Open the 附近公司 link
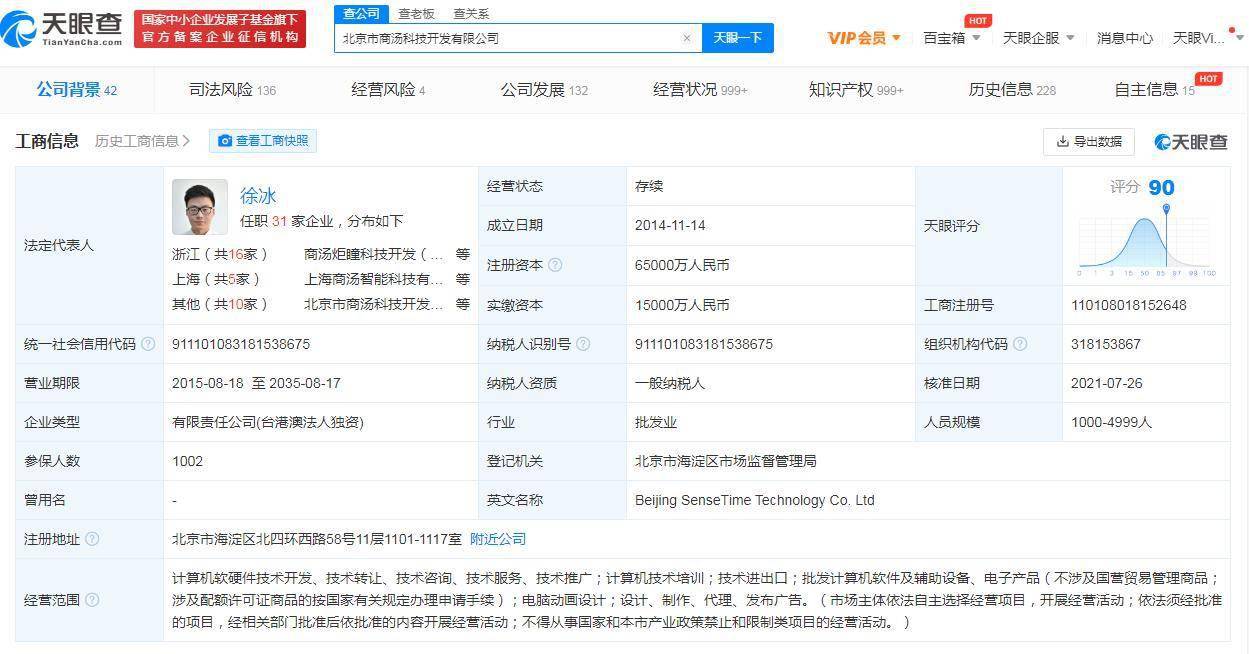 tap(498, 539)
